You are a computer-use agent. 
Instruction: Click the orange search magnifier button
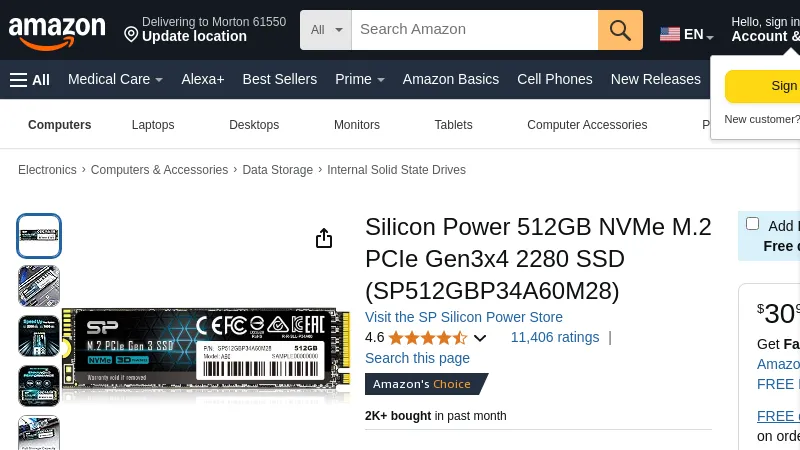point(620,30)
